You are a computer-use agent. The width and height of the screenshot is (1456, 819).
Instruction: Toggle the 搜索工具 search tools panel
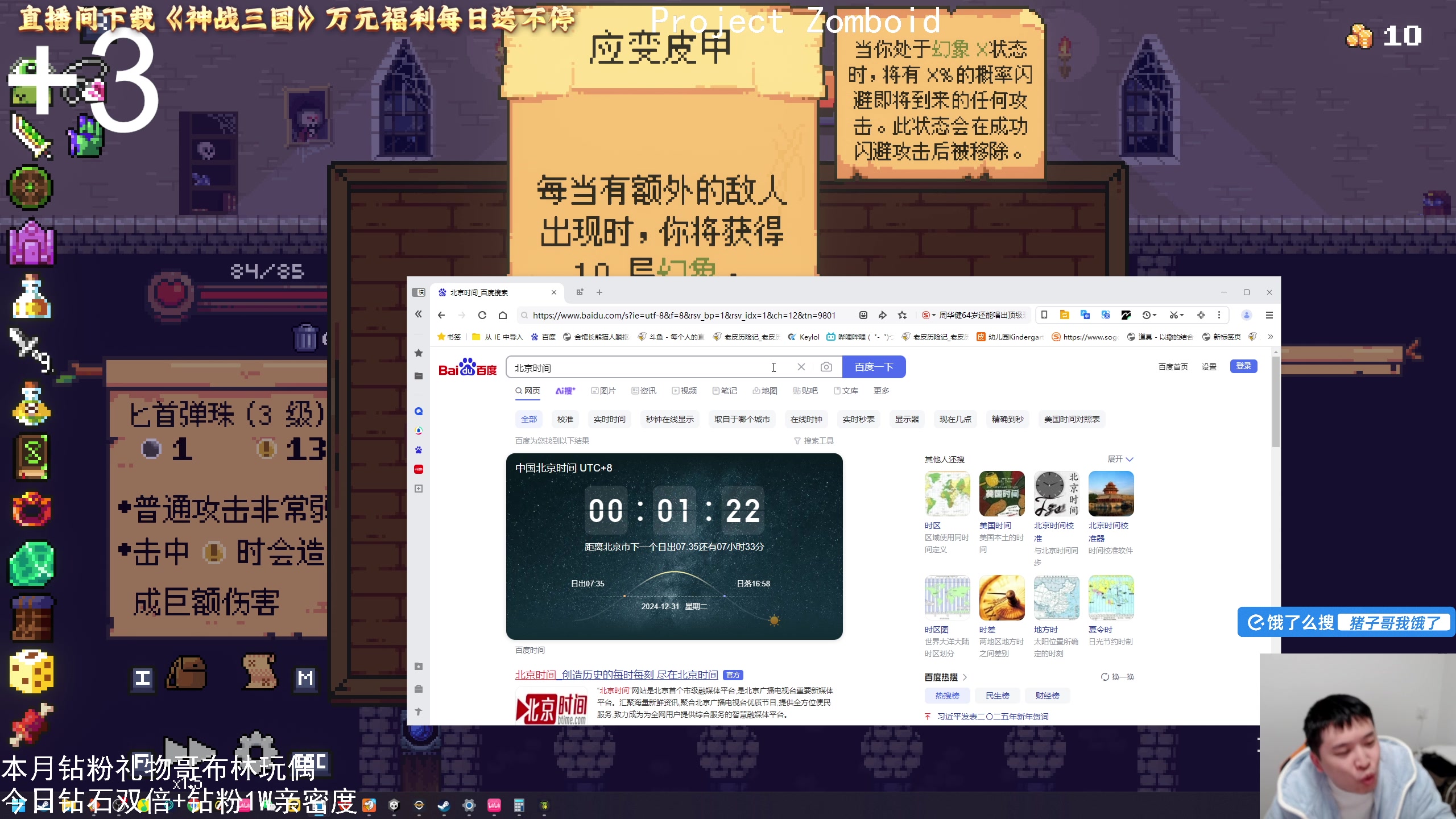point(818,440)
